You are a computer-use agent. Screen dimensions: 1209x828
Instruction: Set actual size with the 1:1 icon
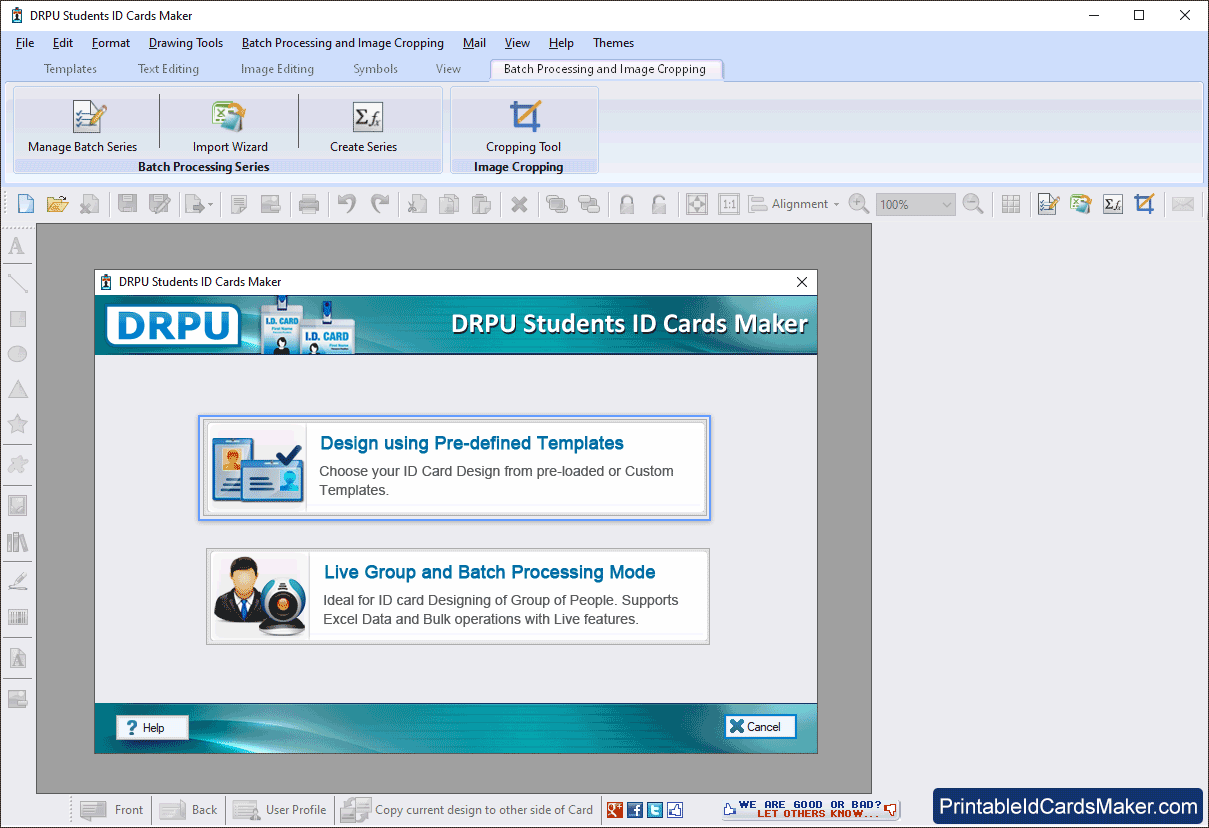729,204
